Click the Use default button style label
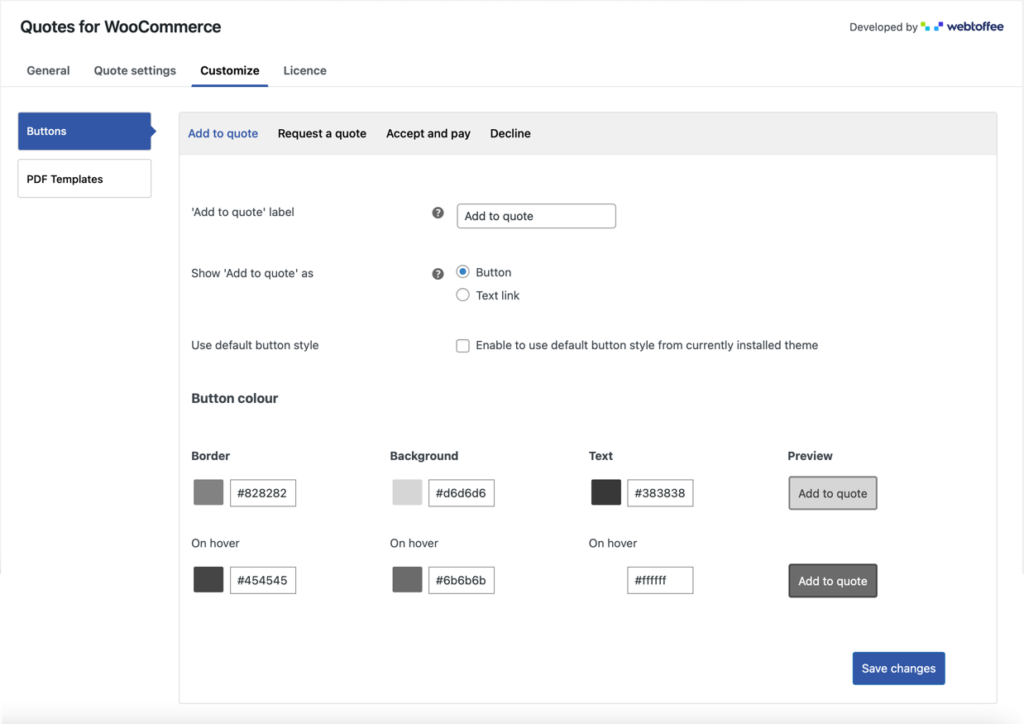Viewport: 1024px width, 724px height. (255, 345)
